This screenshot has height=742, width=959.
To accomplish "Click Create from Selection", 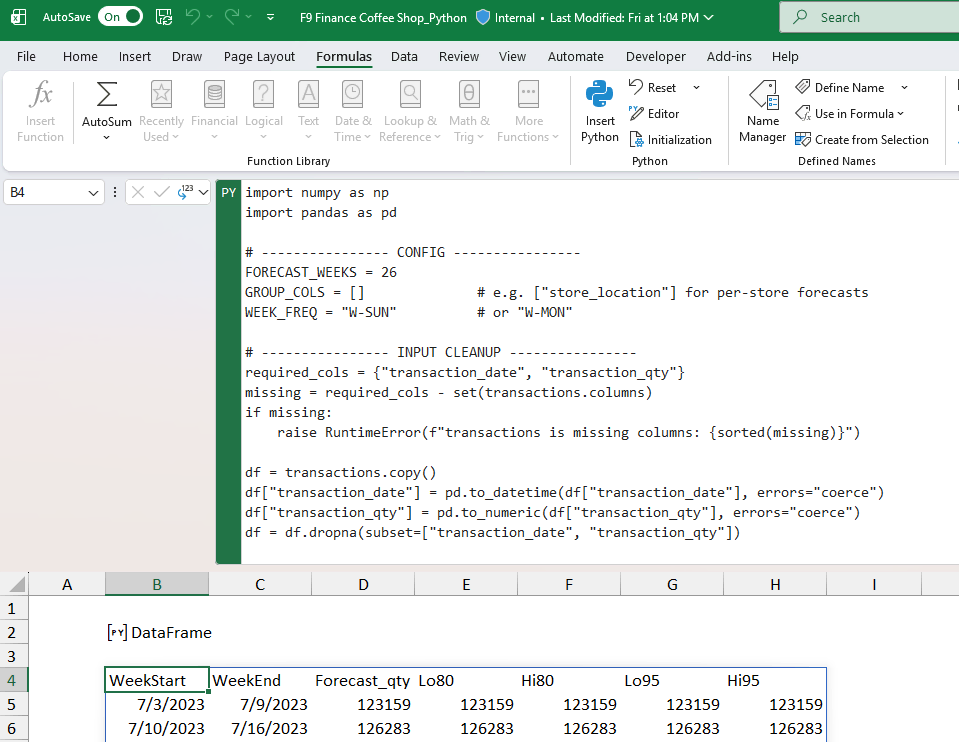I will coord(862,139).
